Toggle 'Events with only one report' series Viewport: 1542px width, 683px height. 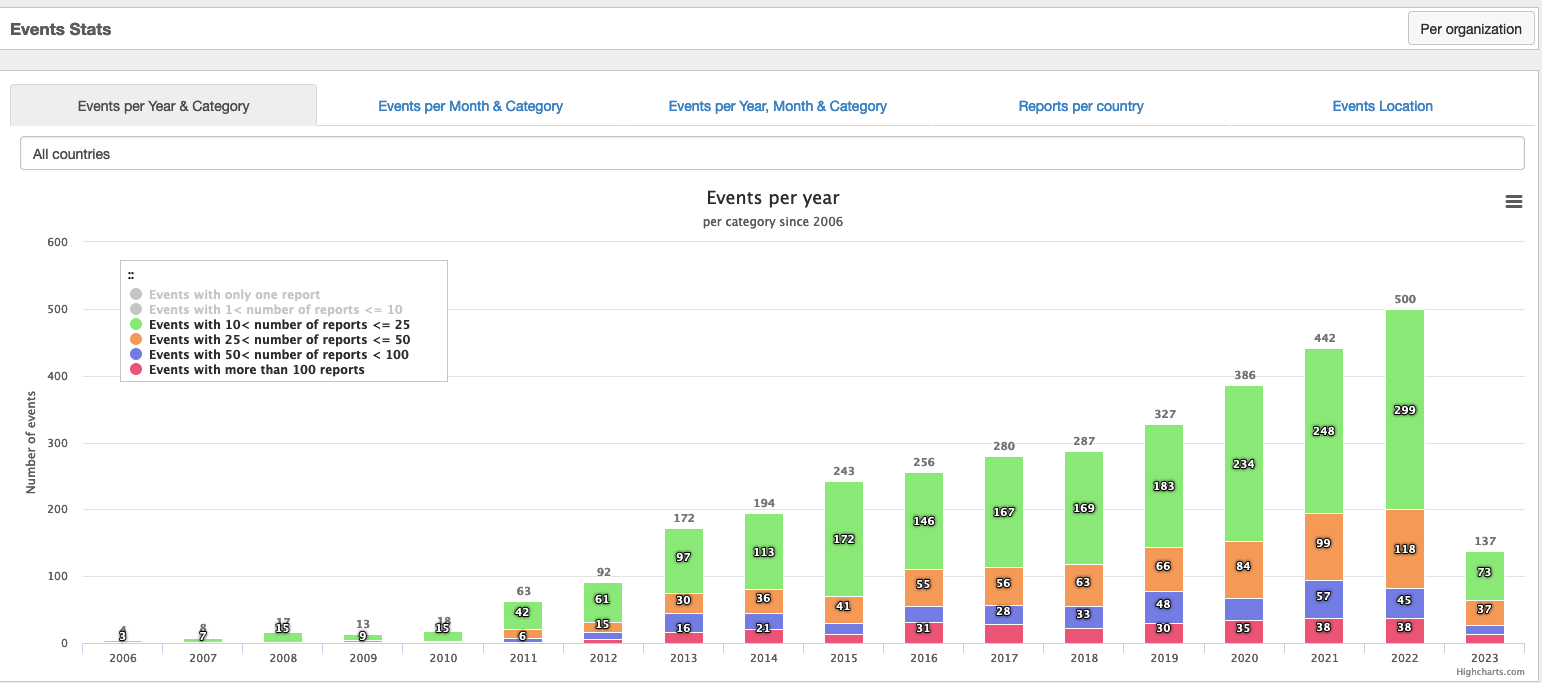[x=234, y=295]
